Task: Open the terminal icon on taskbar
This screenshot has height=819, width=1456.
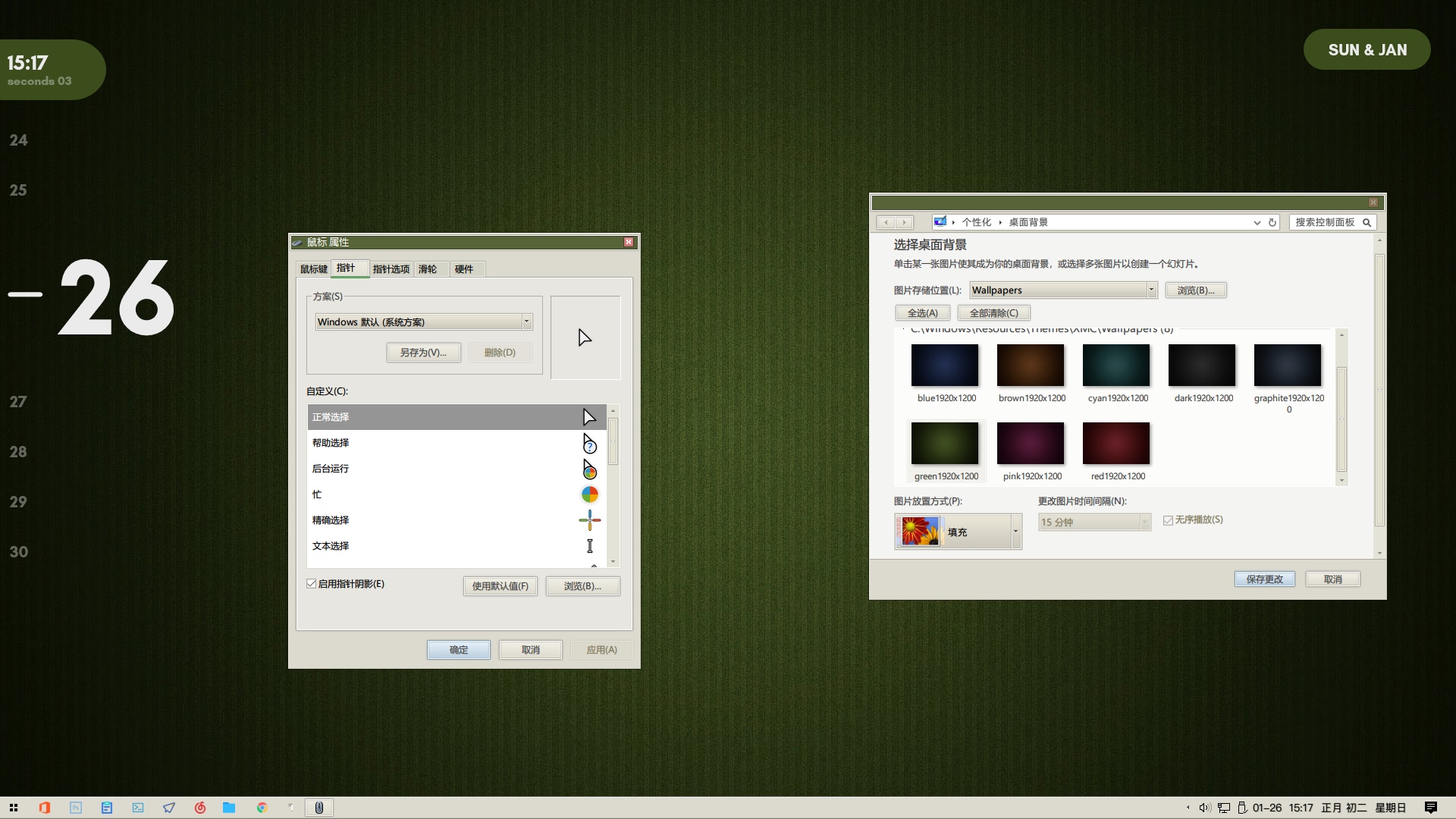Action: [138, 808]
